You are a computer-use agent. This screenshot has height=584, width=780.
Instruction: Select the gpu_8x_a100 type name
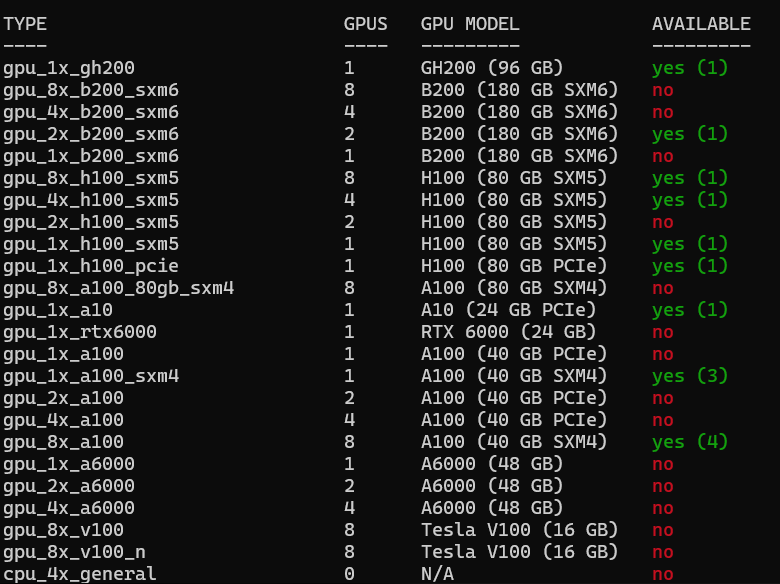[x=63, y=442]
